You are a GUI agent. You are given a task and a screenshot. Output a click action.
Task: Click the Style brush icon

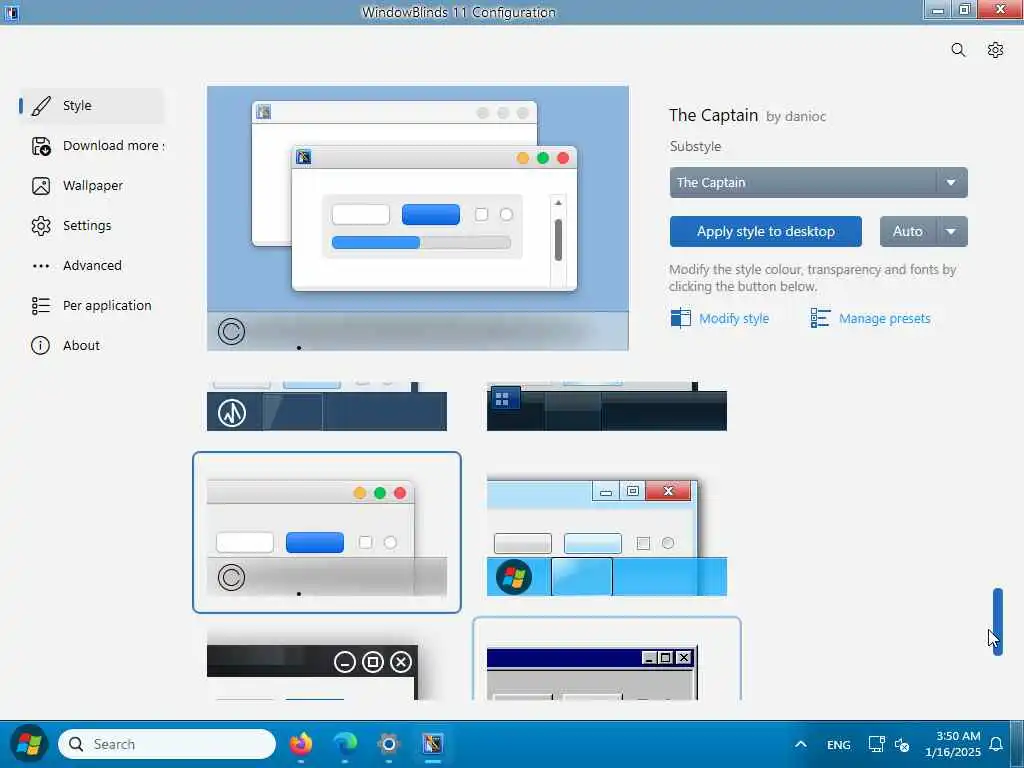[40, 106]
